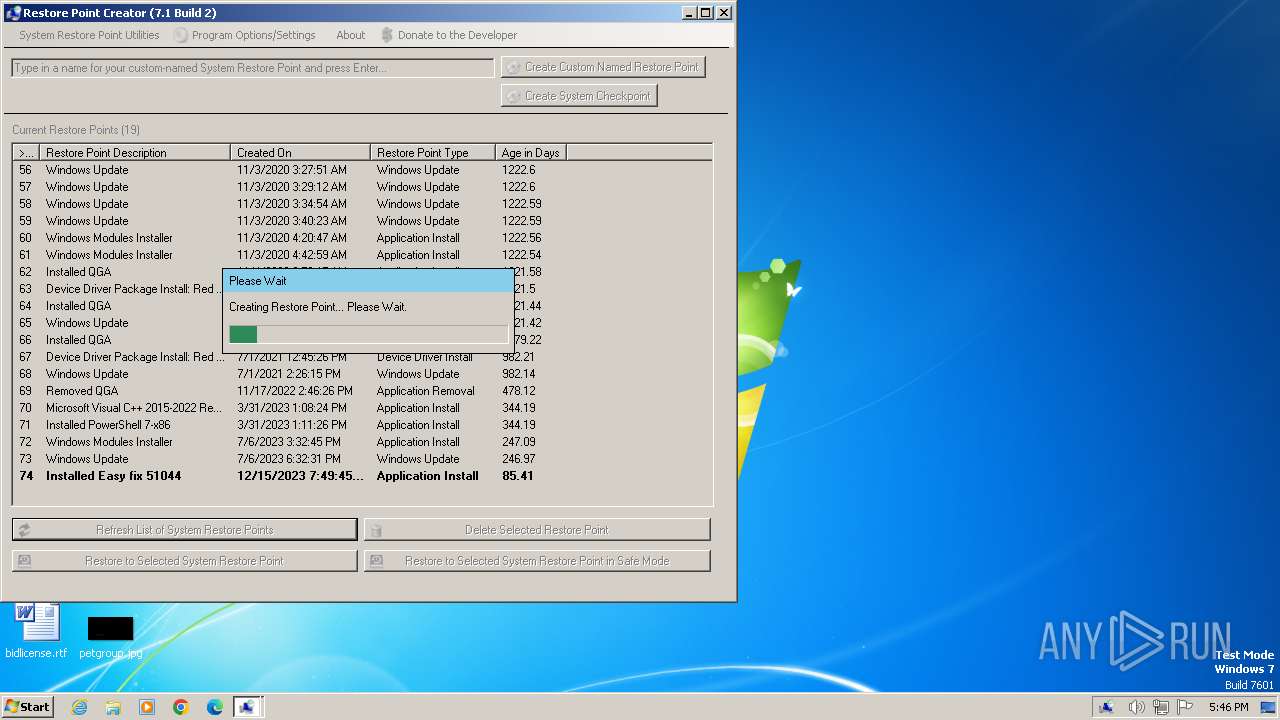Click the restore point creation progress bar
1280x720 pixels.
point(368,334)
